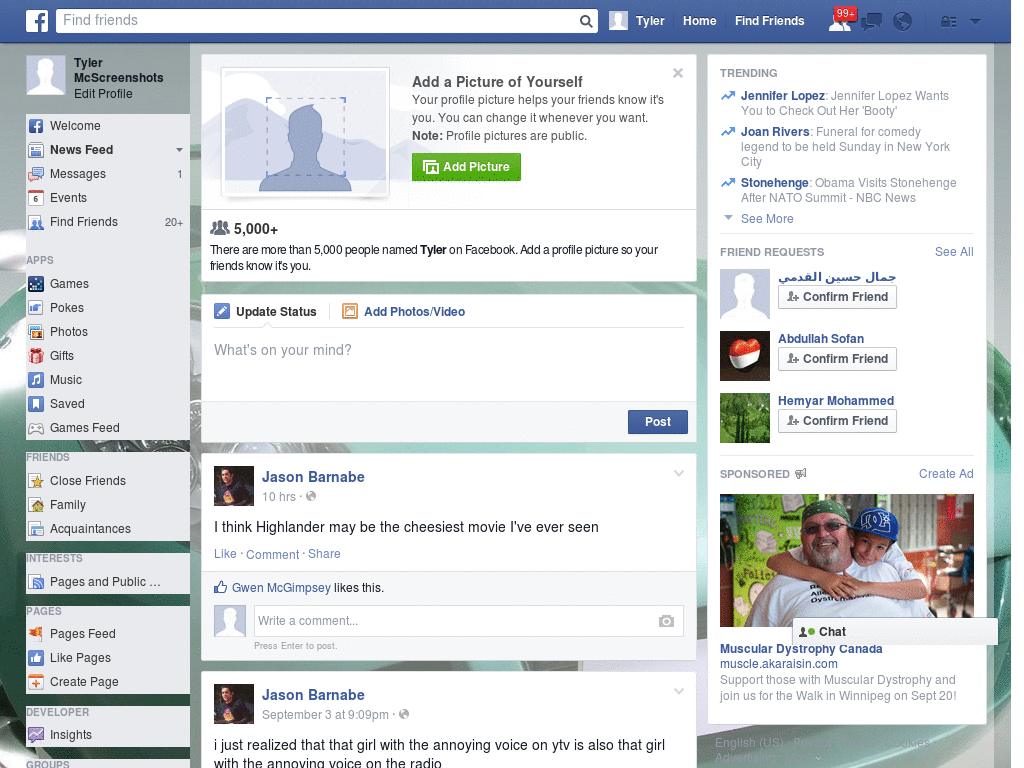Click Home in top navigation
This screenshot has height=768, width=1024.
point(699,21)
